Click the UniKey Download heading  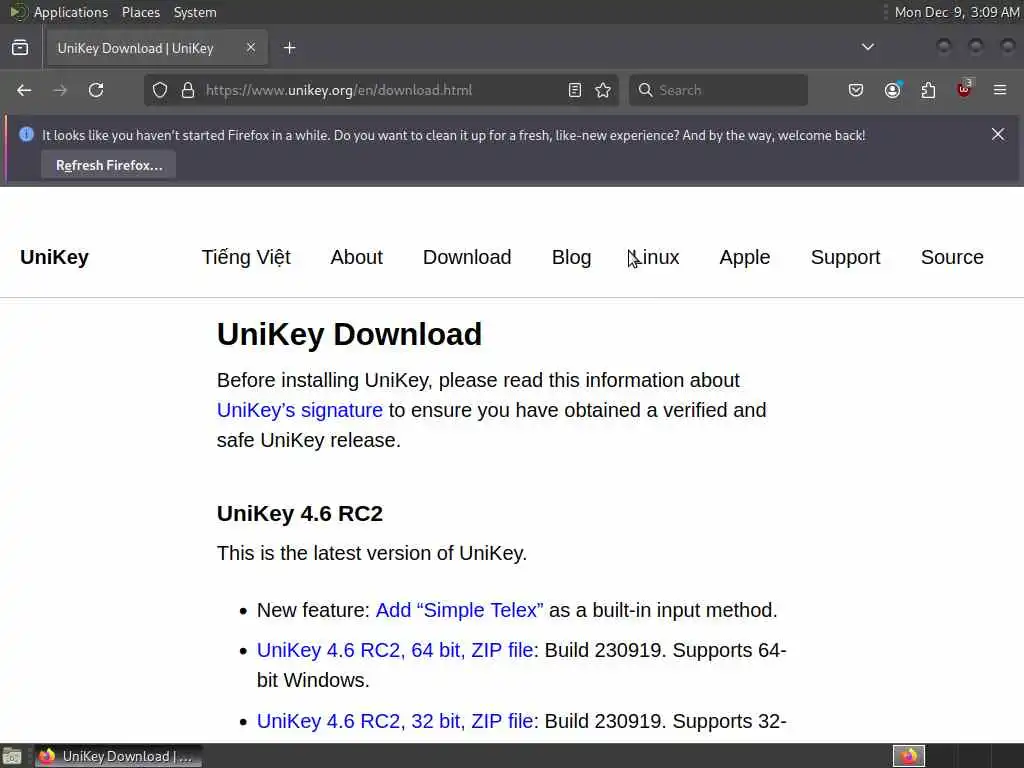[349, 334]
